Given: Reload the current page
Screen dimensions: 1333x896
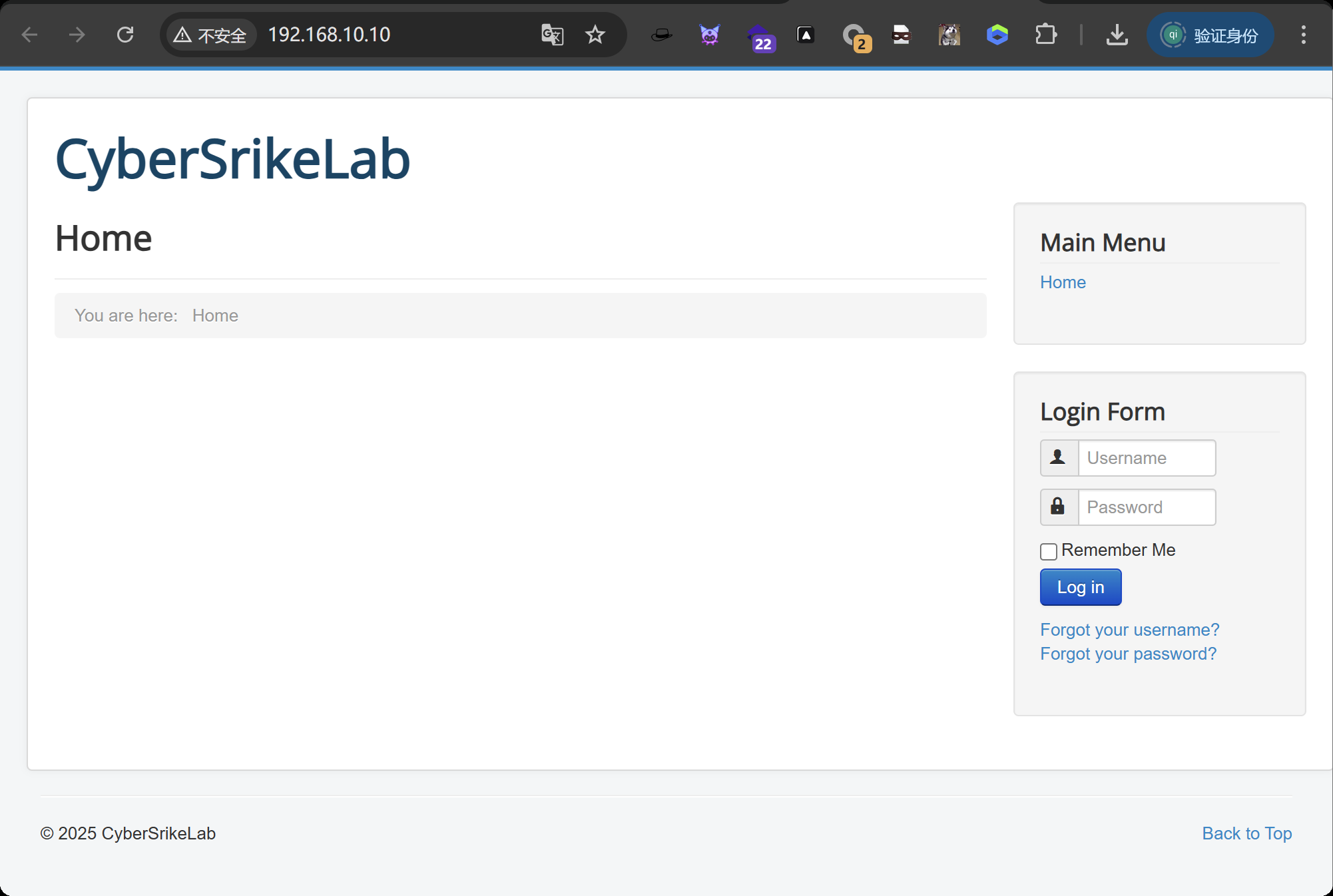Looking at the screenshot, I should point(125,35).
